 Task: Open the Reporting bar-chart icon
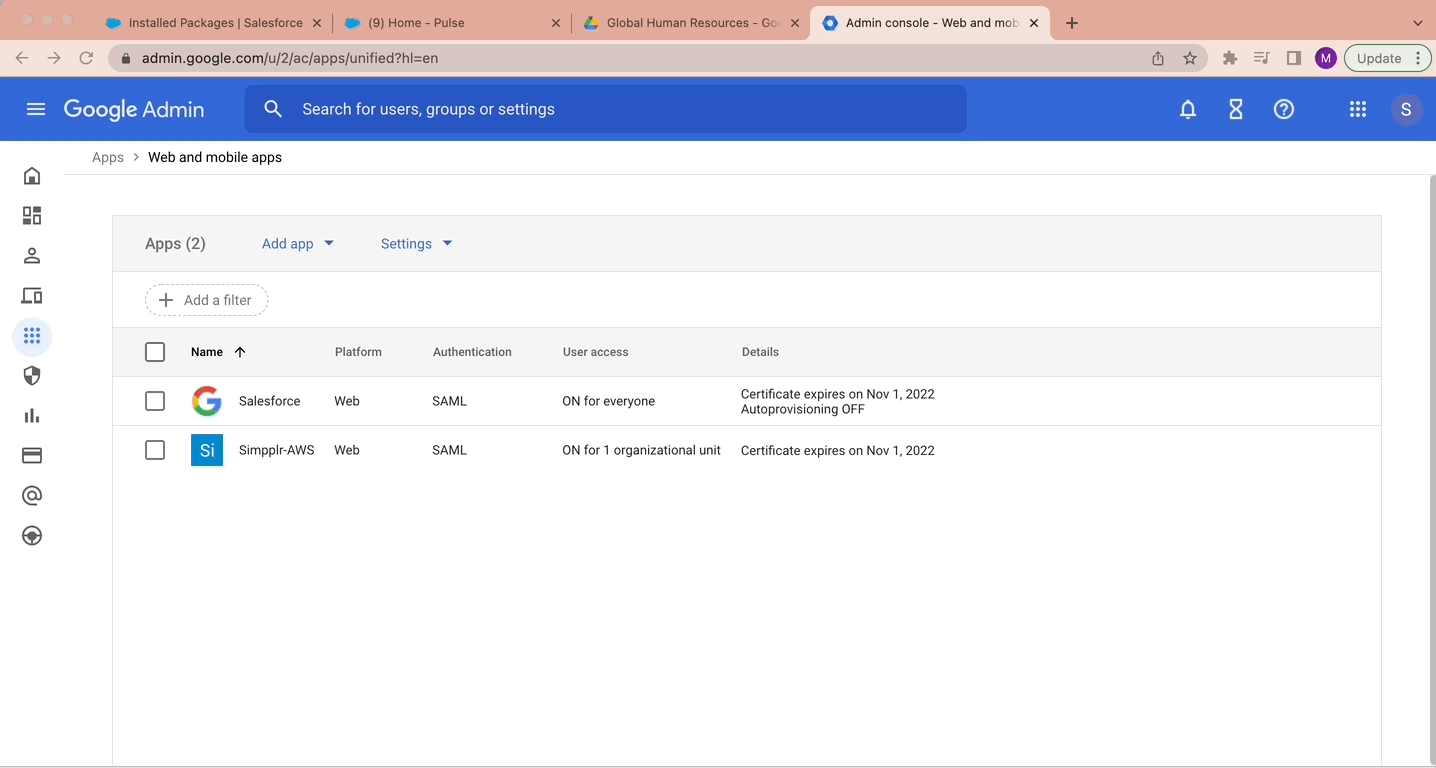(31, 415)
